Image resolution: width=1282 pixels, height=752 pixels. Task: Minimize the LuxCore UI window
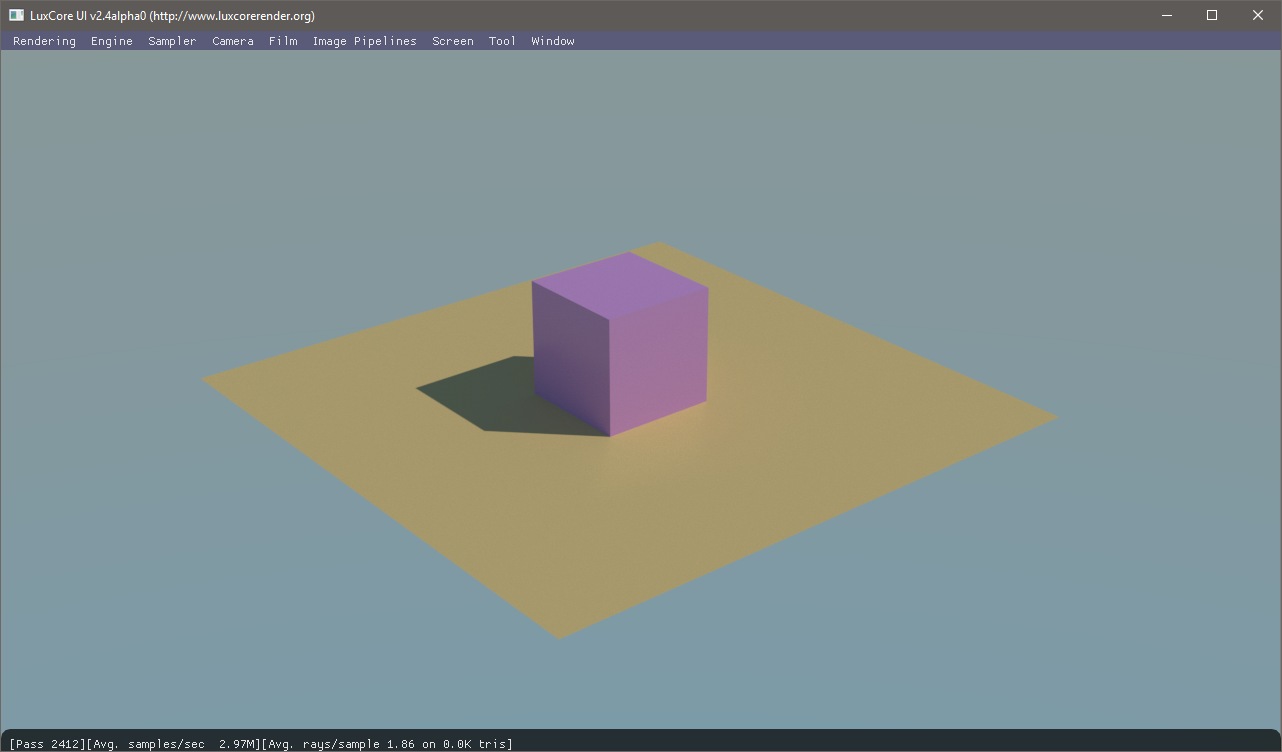coord(1166,15)
